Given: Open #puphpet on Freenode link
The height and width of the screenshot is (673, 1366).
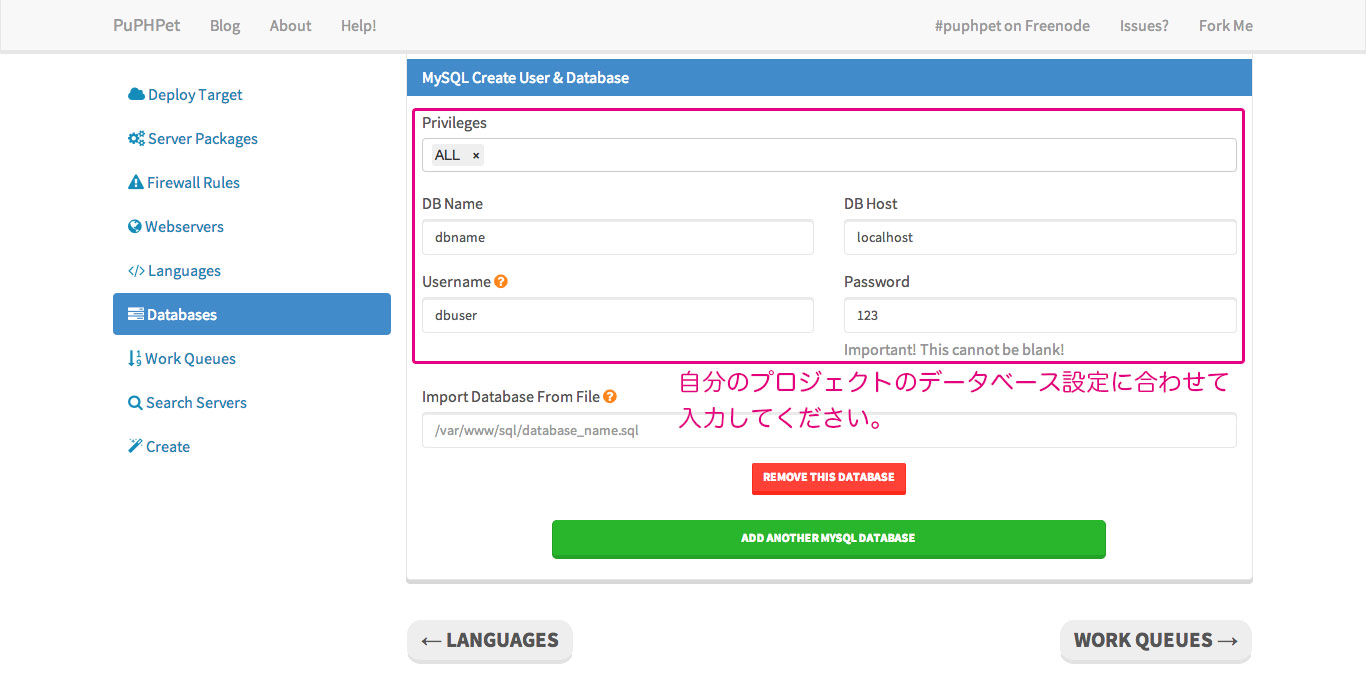Looking at the screenshot, I should point(1012,26).
